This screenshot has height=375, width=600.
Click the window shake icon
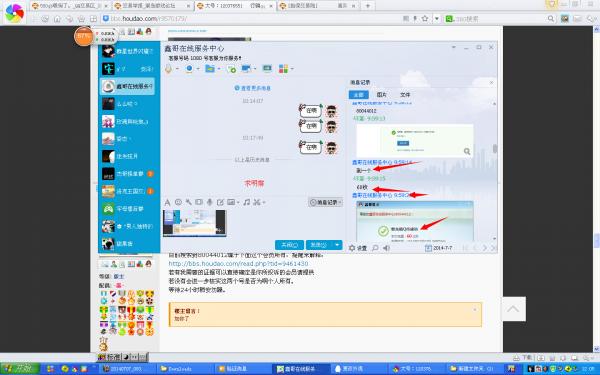[199, 202]
